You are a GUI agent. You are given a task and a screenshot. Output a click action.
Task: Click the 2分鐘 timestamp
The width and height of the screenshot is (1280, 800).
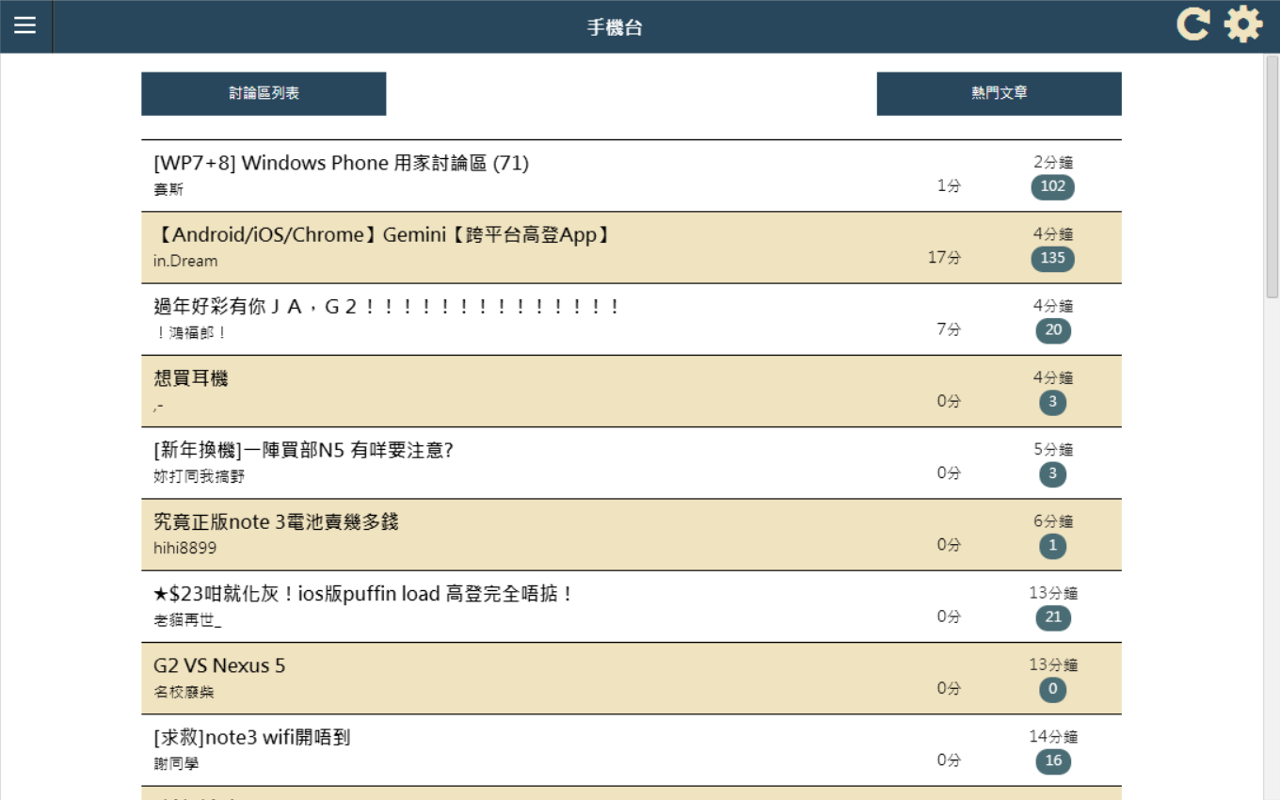pos(1053,162)
